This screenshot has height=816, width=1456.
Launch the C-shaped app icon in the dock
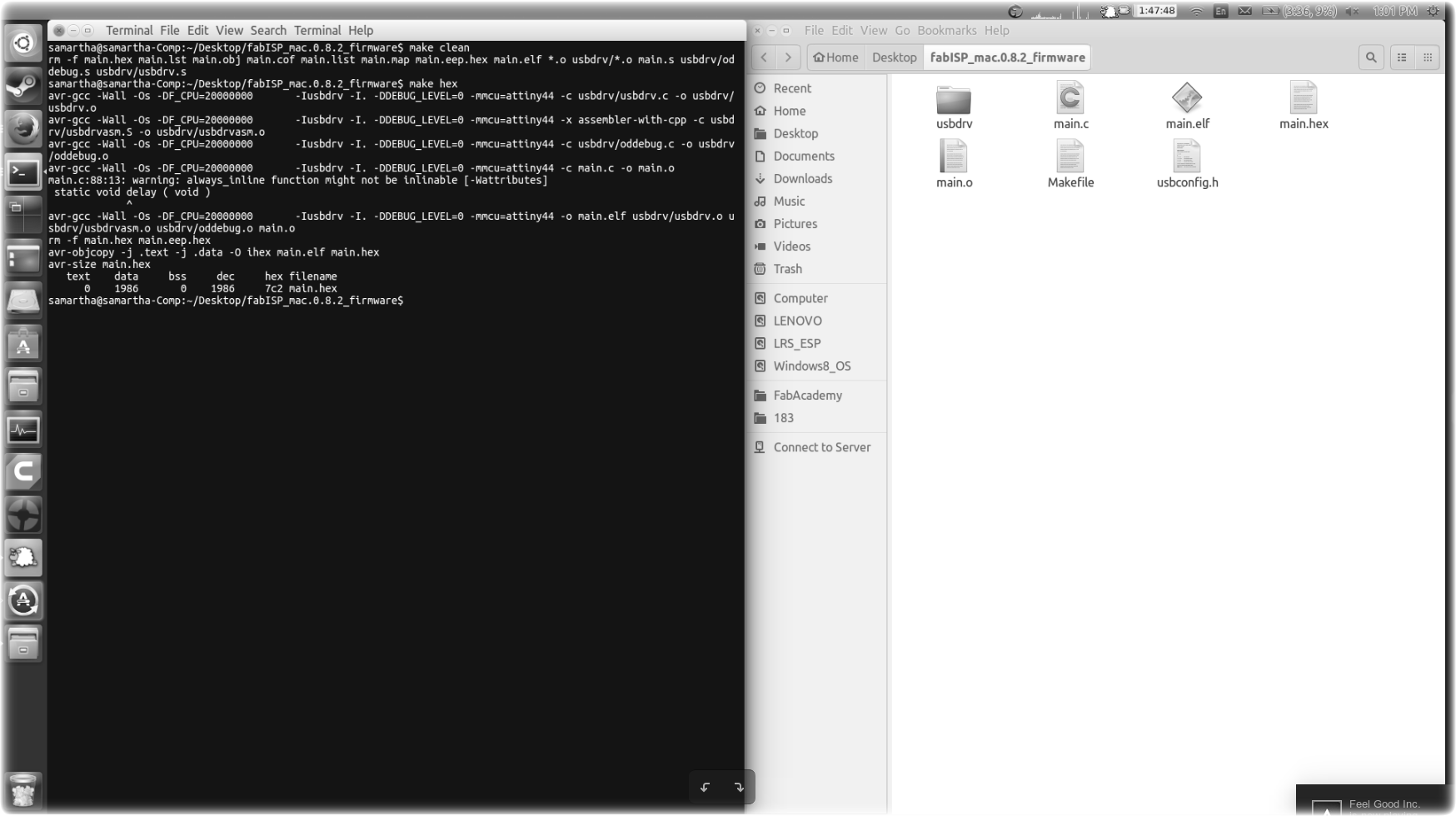[x=23, y=472]
